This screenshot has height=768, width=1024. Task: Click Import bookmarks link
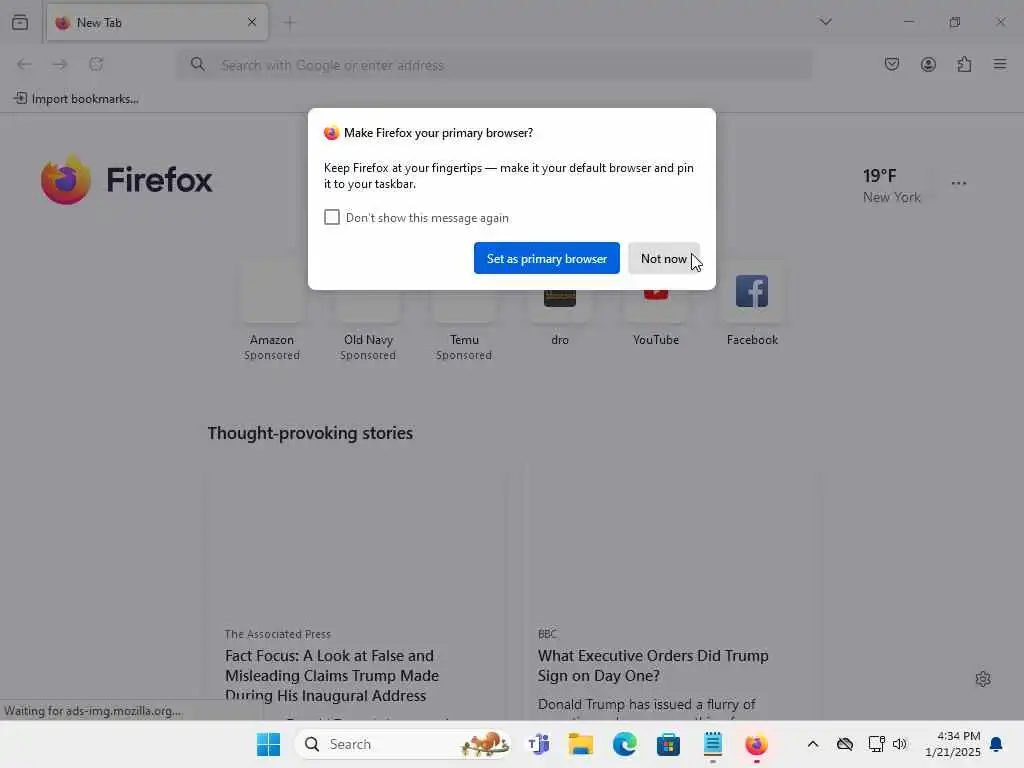(x=76, y=99)
